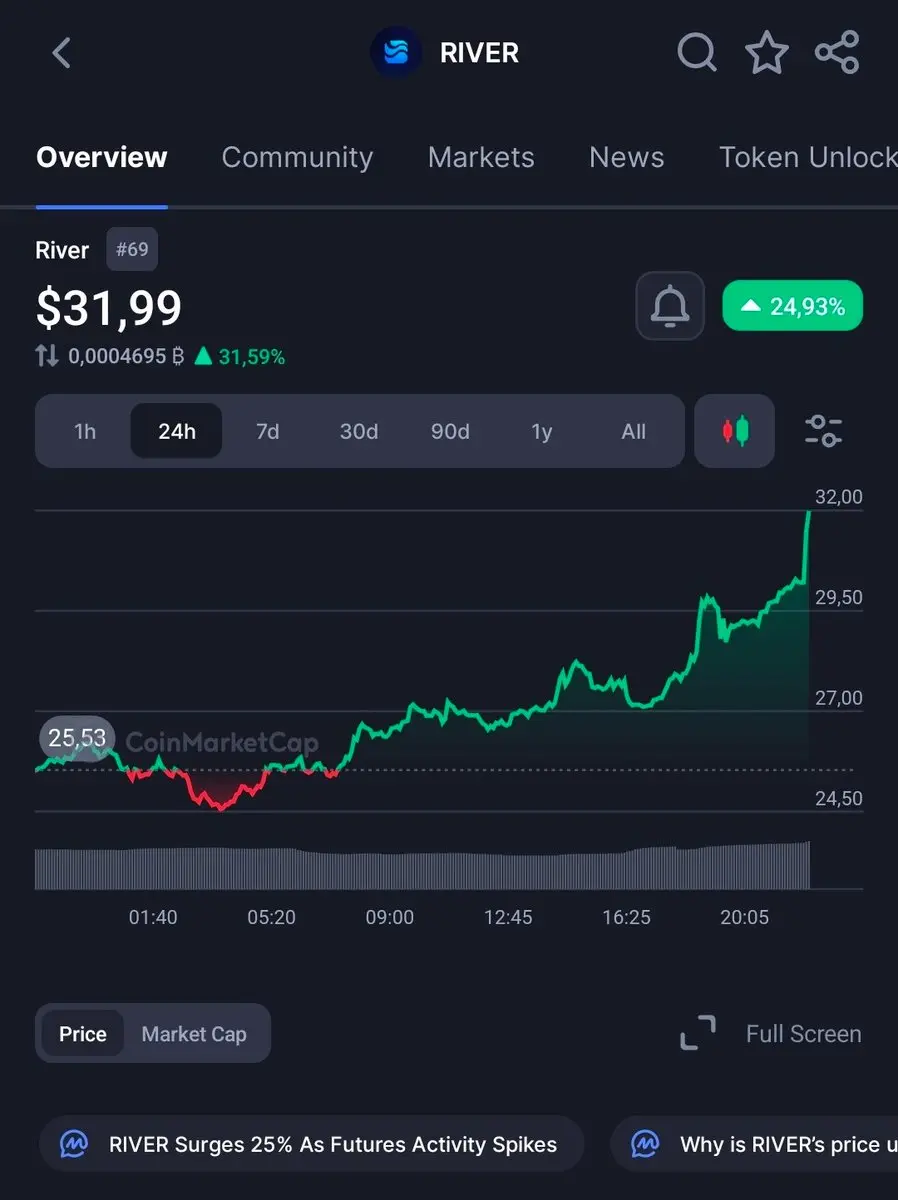Open chart settings sliders icon
Viewport: 898px width, 1200px height.
[823, 431]
